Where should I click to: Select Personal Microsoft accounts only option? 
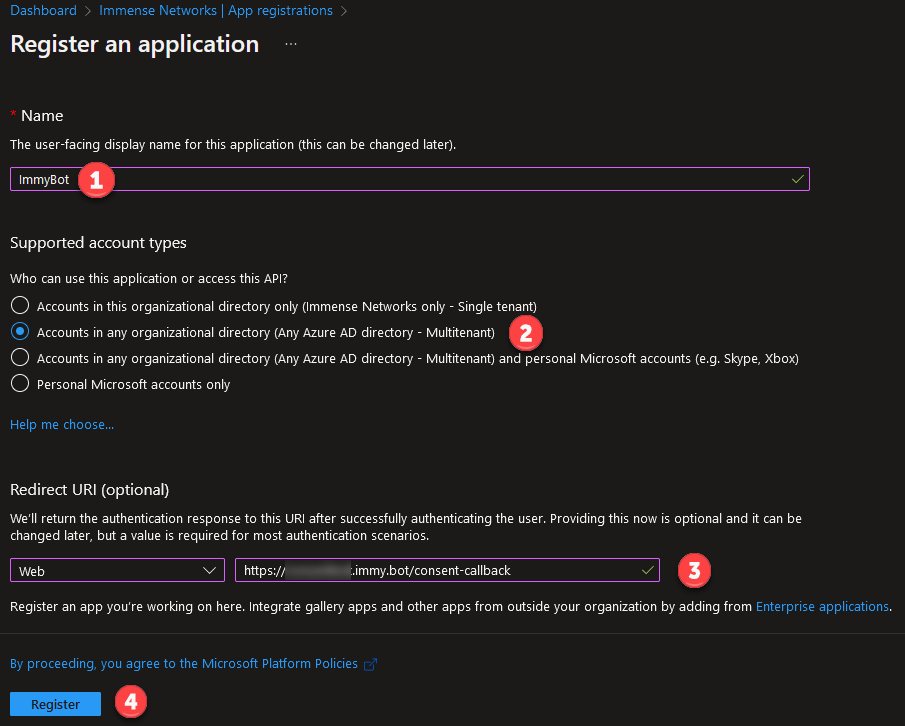point(20,384)
